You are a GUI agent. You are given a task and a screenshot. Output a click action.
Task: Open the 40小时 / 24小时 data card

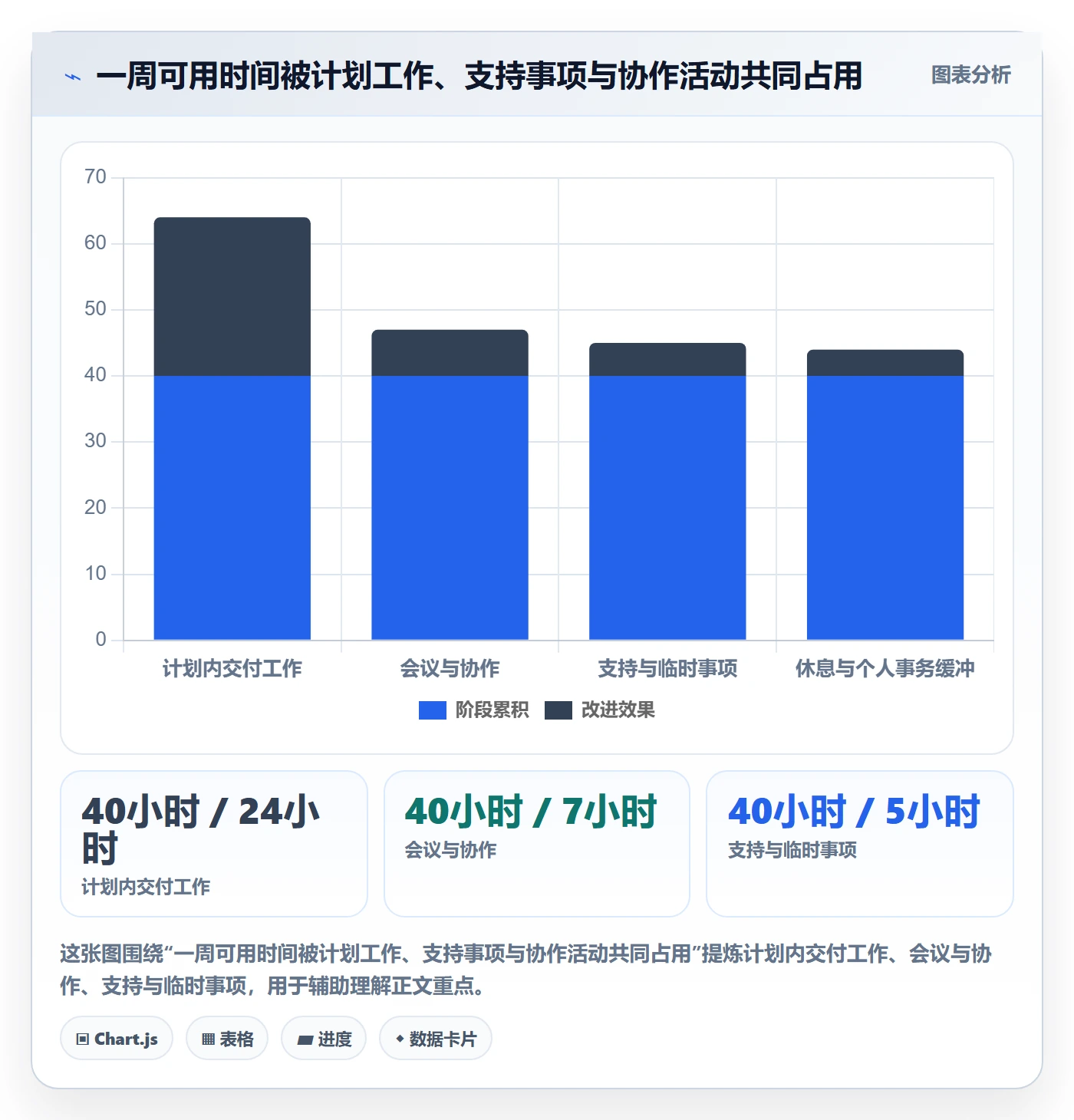(214, 844)
